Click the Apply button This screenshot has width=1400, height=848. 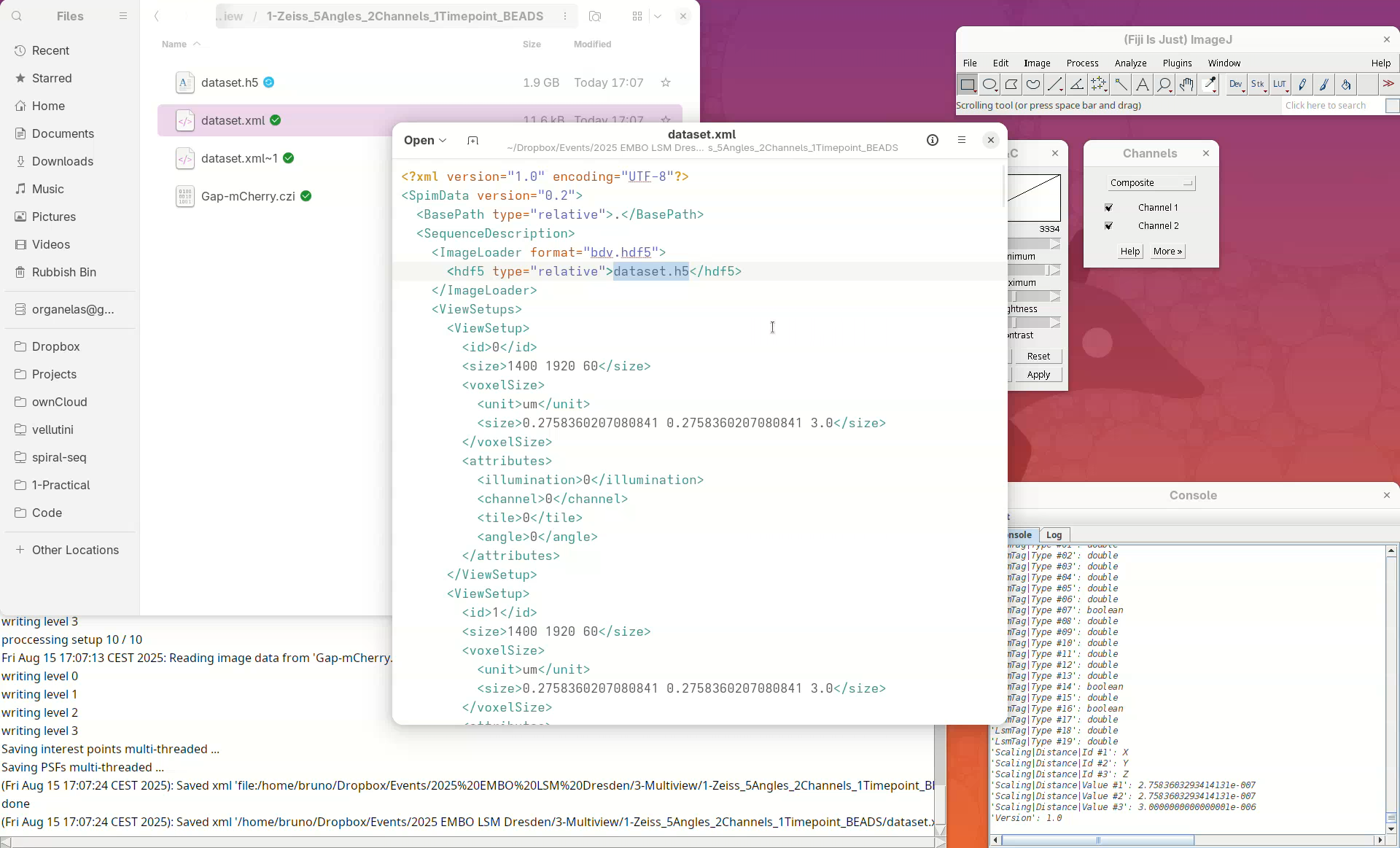1038,375
